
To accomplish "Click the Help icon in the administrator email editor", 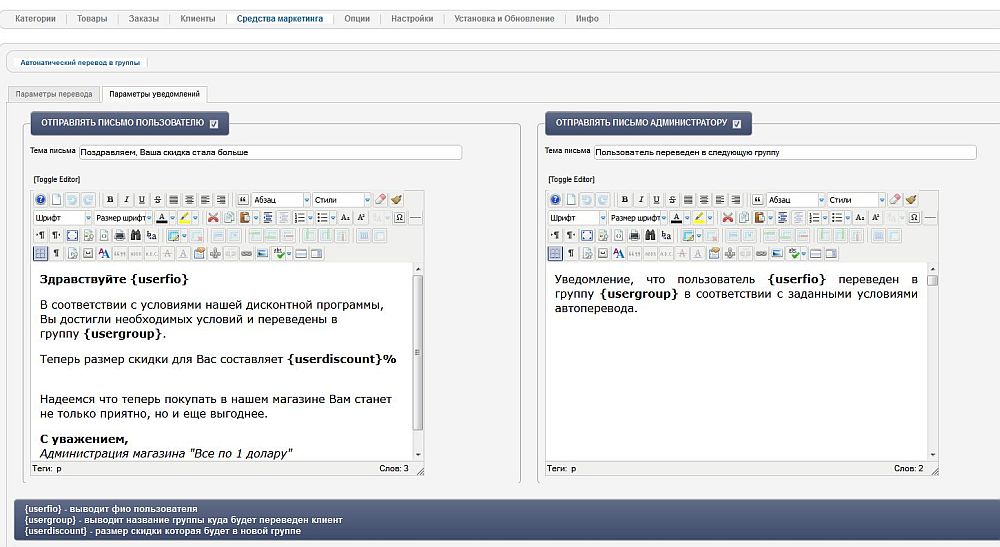I will pos(556,200).
